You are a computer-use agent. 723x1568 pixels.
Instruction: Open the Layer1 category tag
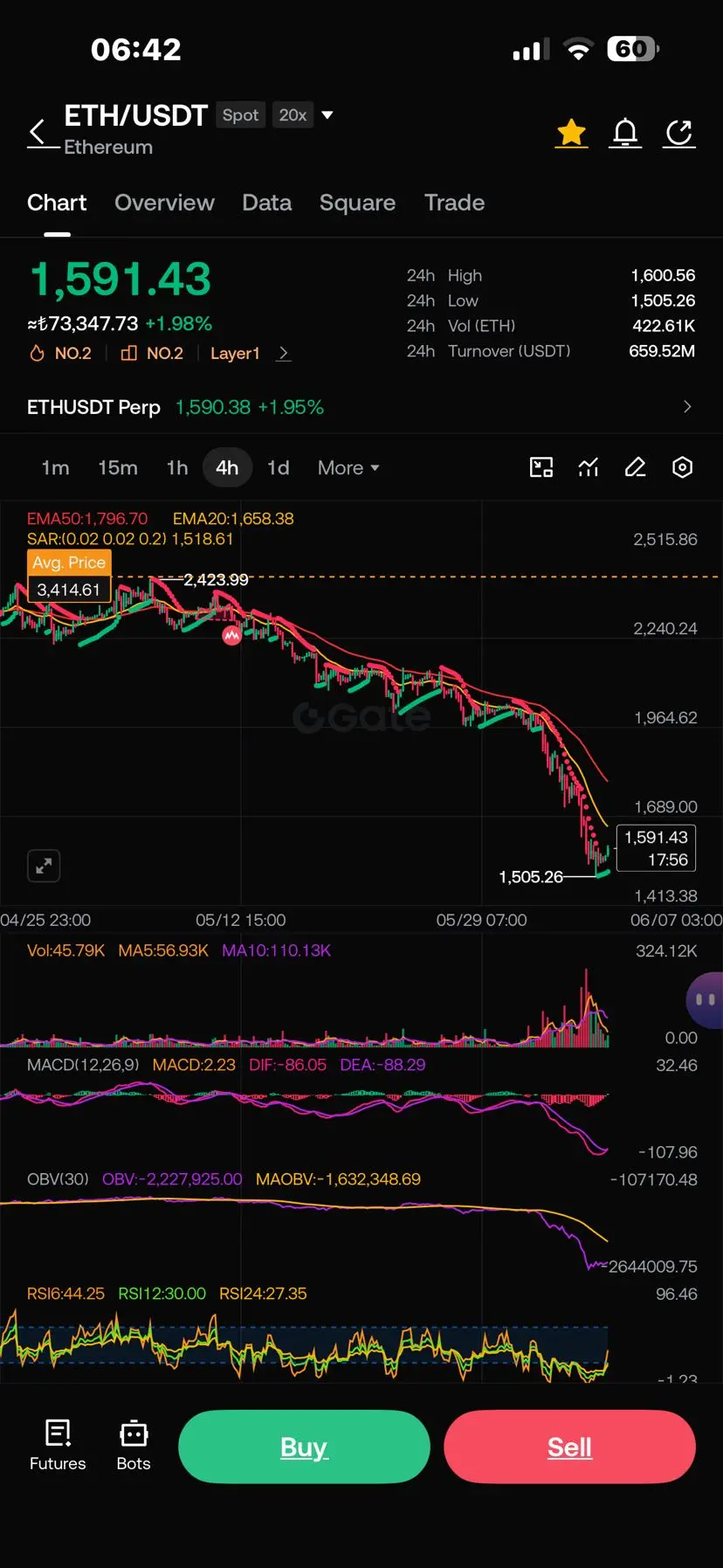click(235, 353)
